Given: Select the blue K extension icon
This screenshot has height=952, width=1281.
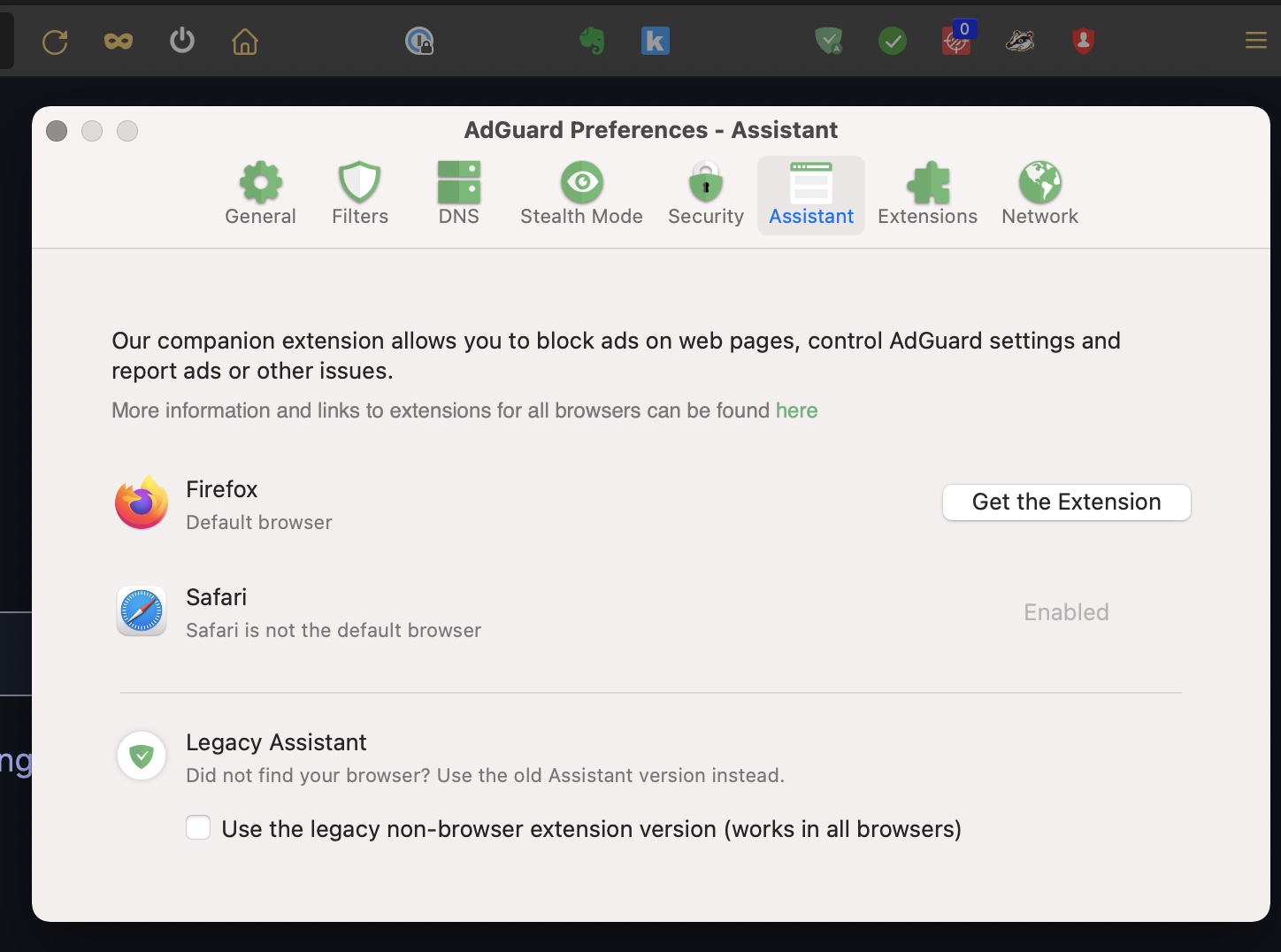Looking at the screenshot, I should [x=655, y=41].
